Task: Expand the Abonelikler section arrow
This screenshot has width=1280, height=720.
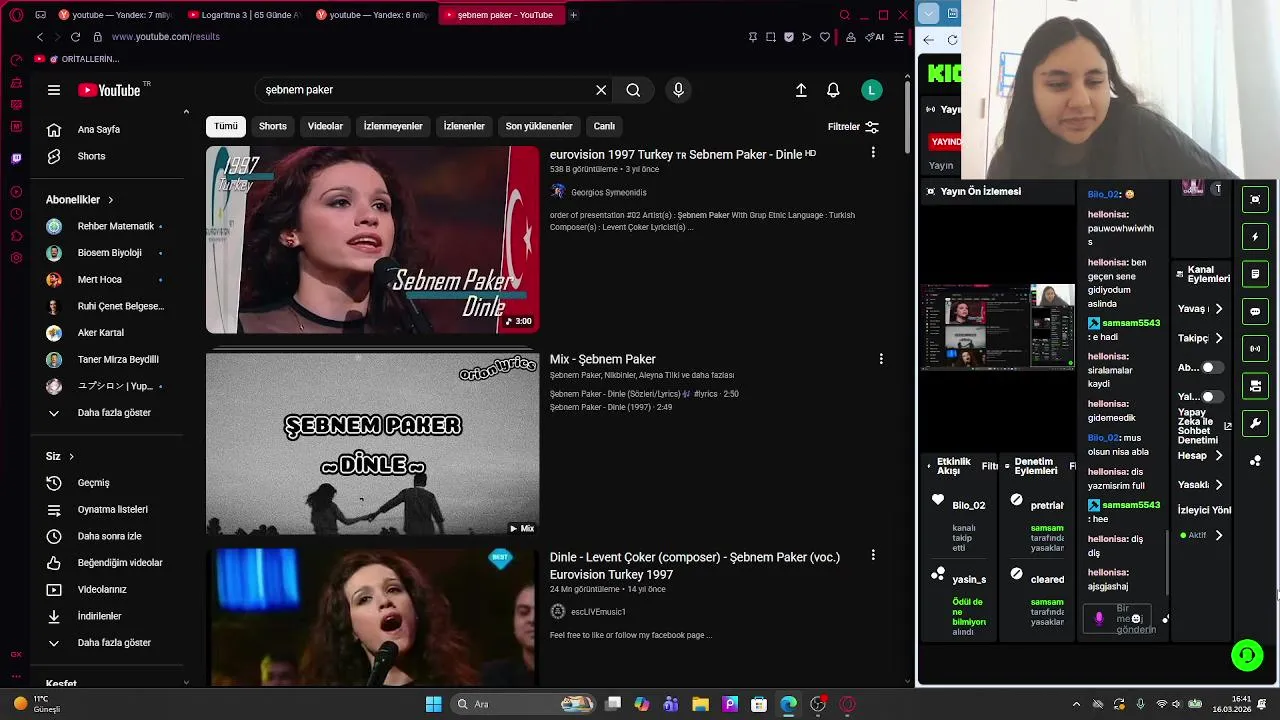Action: click(x=110, y=200)
